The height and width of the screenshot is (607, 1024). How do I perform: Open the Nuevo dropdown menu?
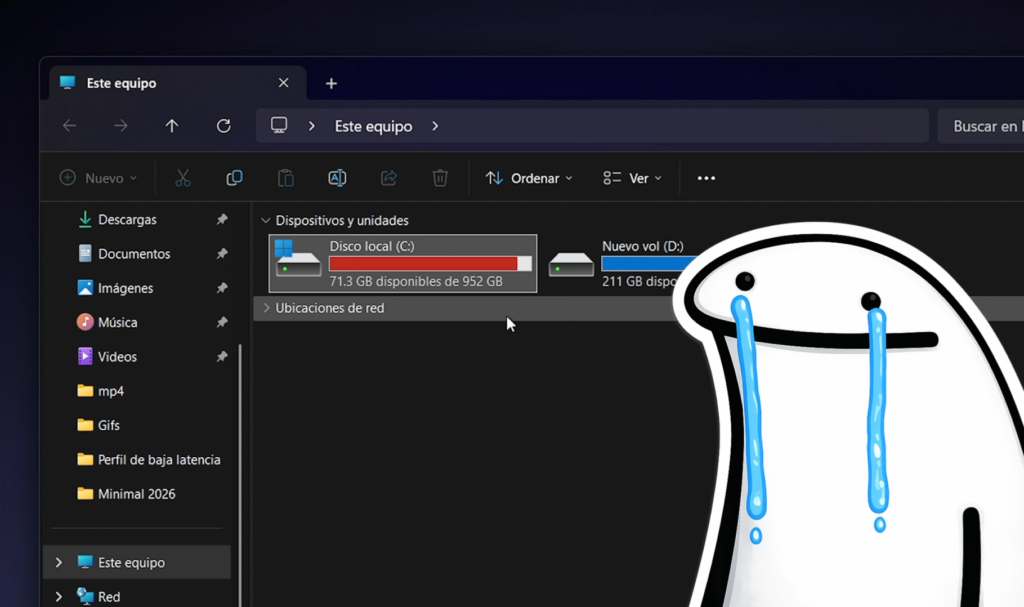99,178
